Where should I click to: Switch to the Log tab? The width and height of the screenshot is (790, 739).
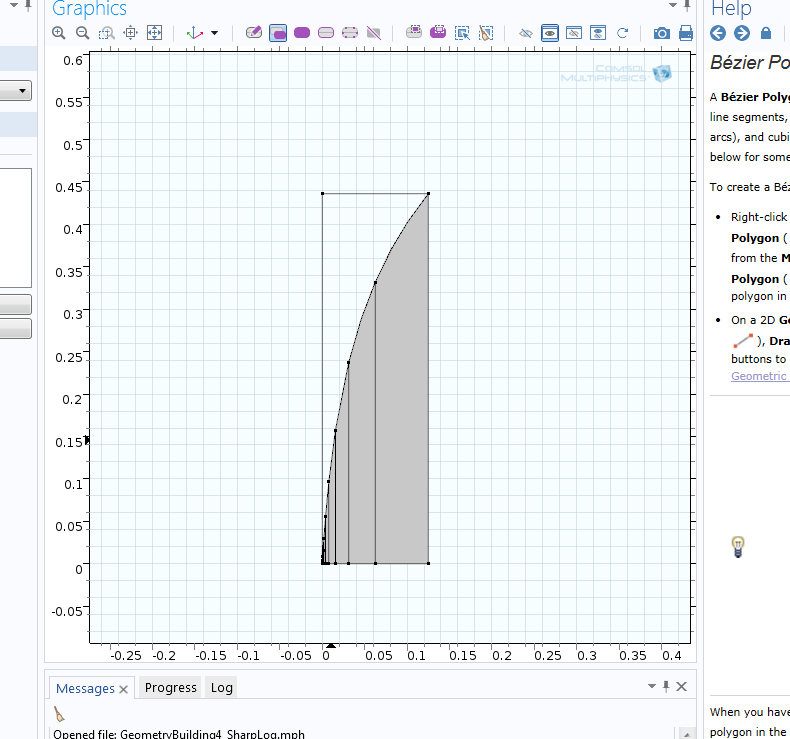click(x=221, y=688)
